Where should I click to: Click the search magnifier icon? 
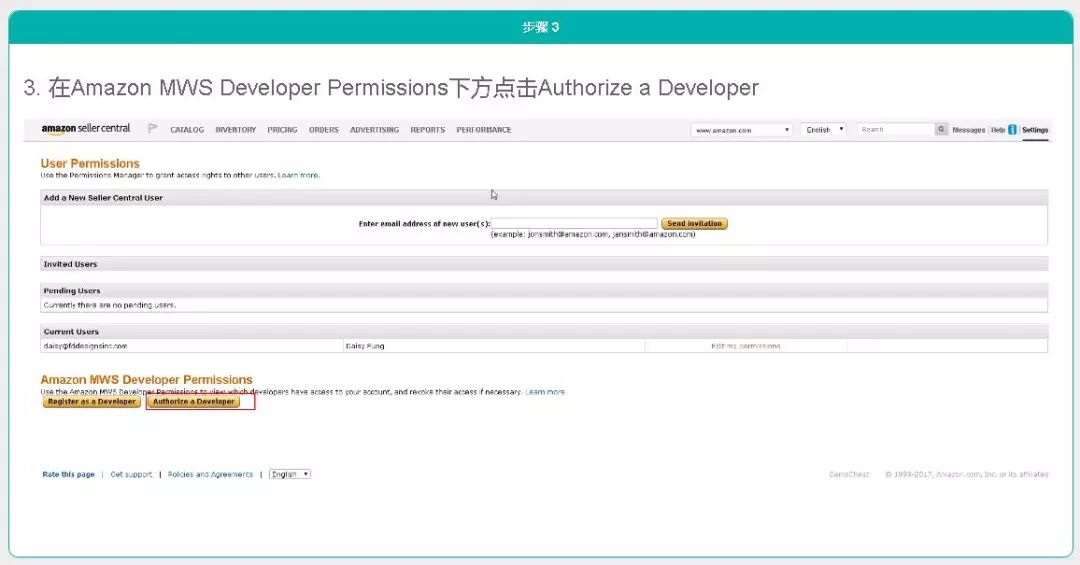coord(941,130)
